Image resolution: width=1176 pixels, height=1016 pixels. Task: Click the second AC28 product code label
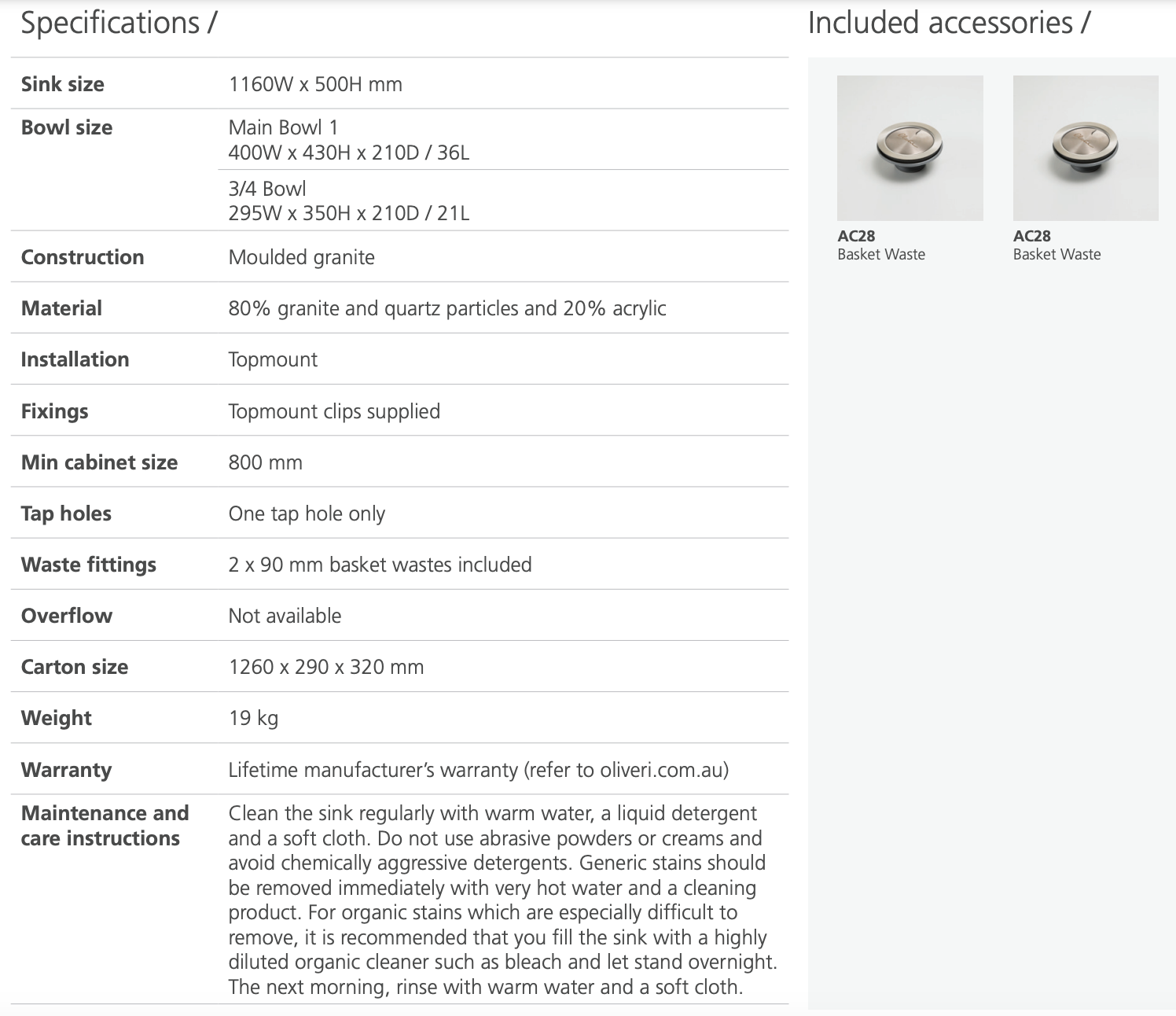1031,236
